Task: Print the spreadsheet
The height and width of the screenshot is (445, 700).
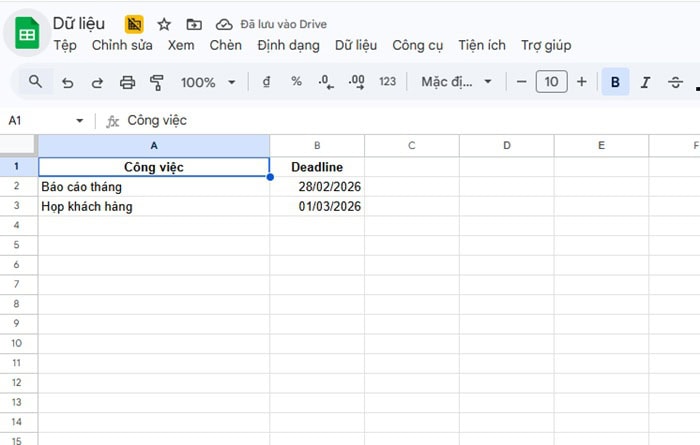Action: pyautogui.click(x=127, y=82)
